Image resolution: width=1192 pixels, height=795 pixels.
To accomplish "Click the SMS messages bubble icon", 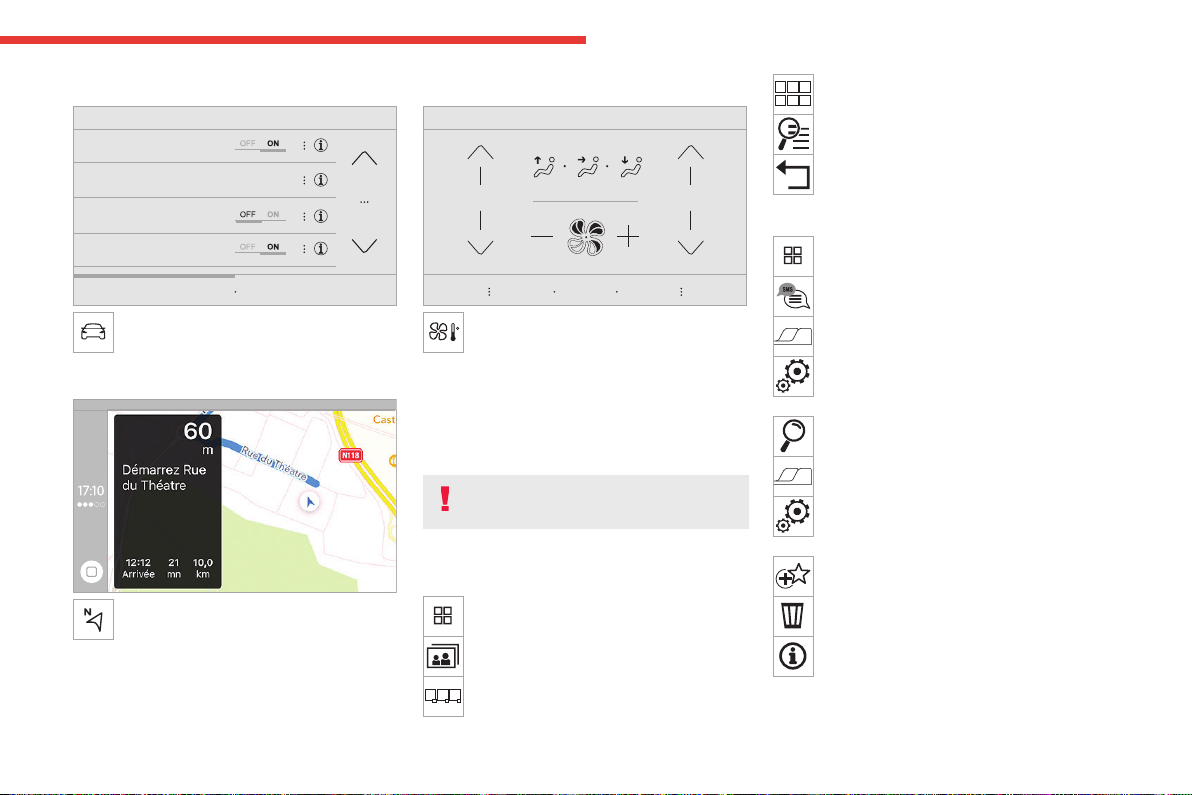I will click(793, 296).
